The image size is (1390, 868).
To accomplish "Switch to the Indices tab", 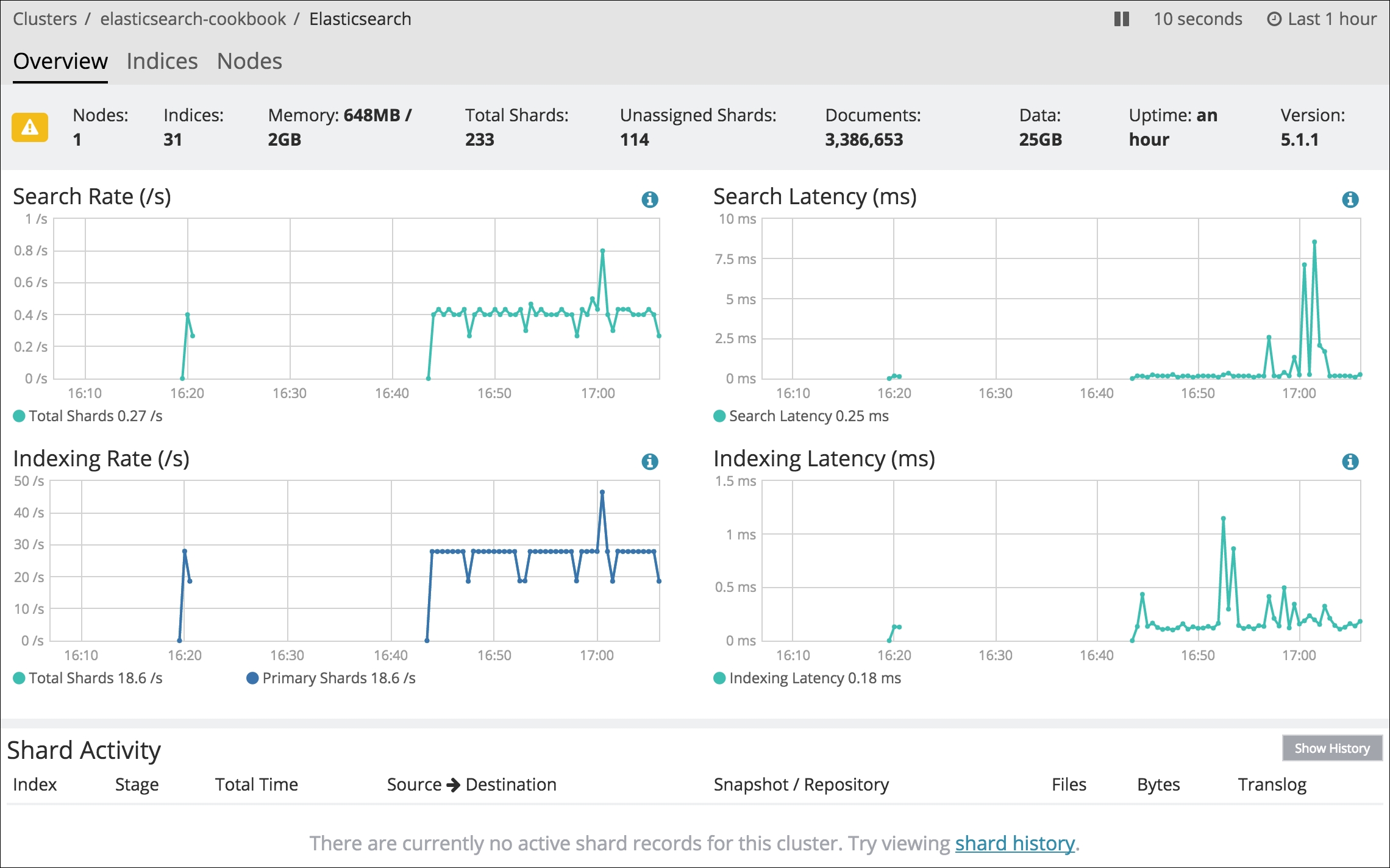I will click(x=162, y=61).
